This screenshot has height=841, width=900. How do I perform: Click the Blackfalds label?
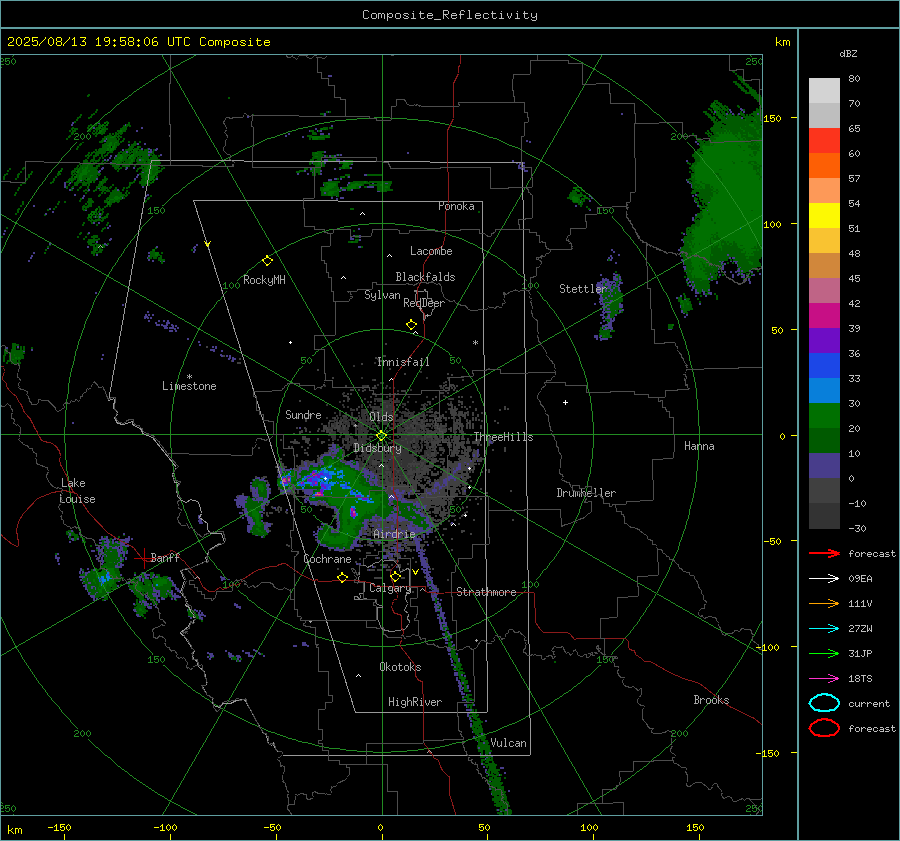[425, 277]
